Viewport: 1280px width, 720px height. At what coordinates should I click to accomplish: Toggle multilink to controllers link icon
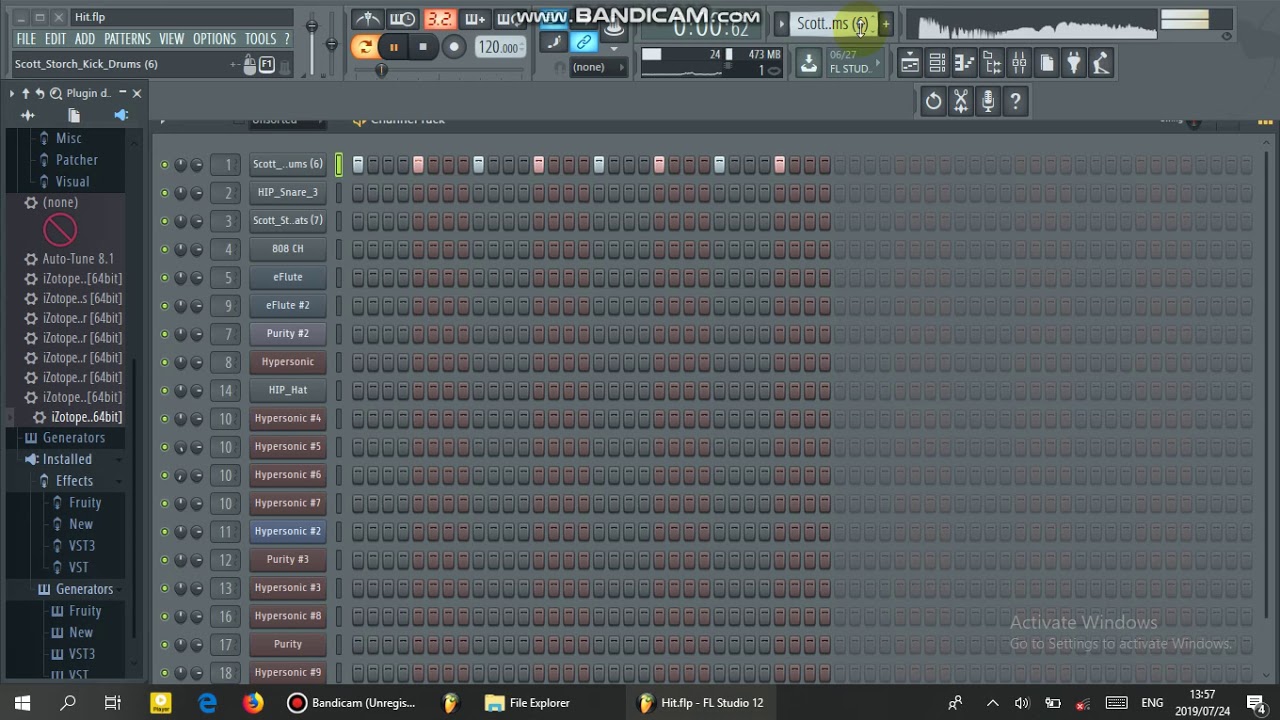click(x=584, y=43)
